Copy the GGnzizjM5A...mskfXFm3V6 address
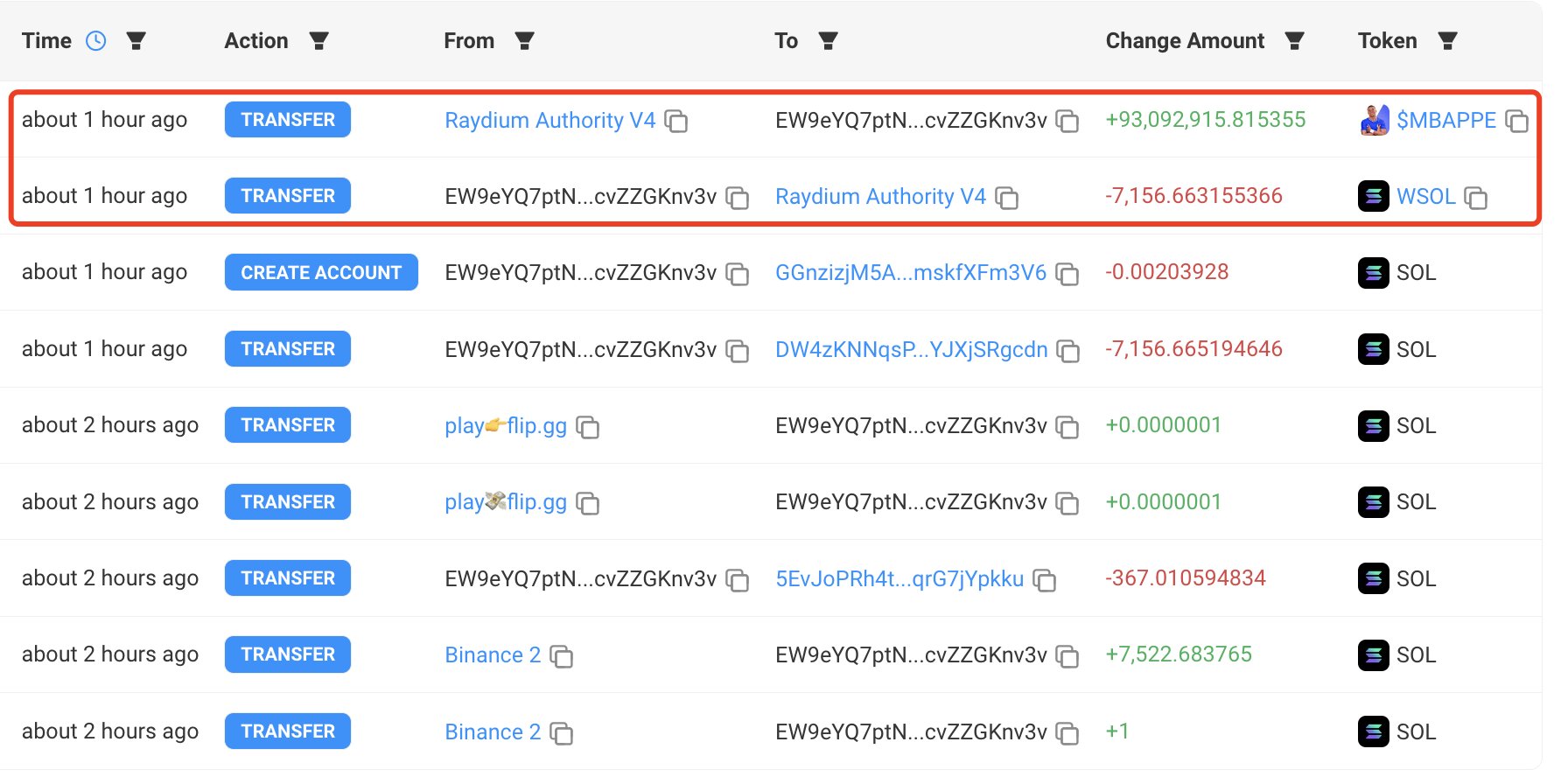 click(1067, 274)
